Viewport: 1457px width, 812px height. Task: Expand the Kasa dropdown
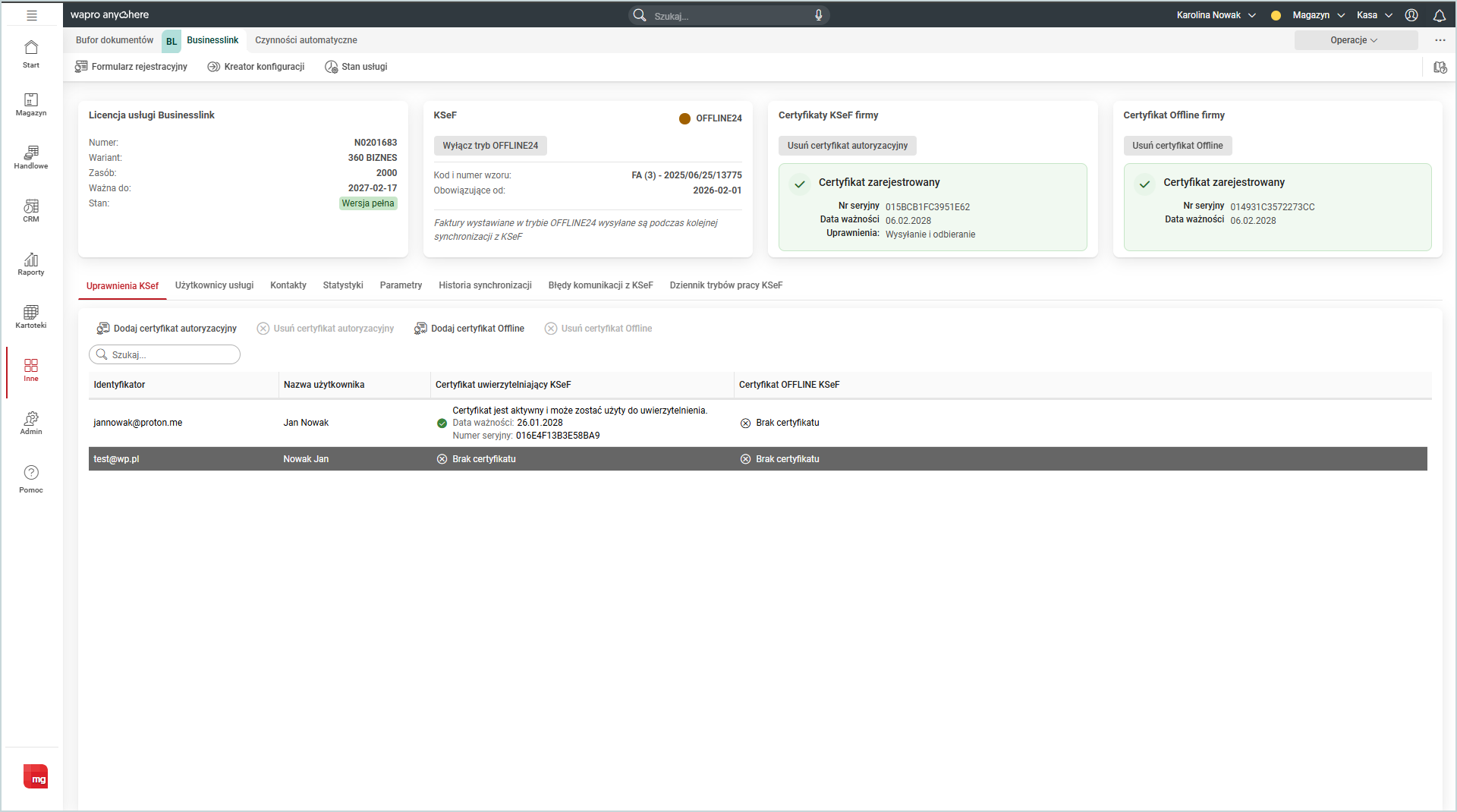tap(1374, 15)
